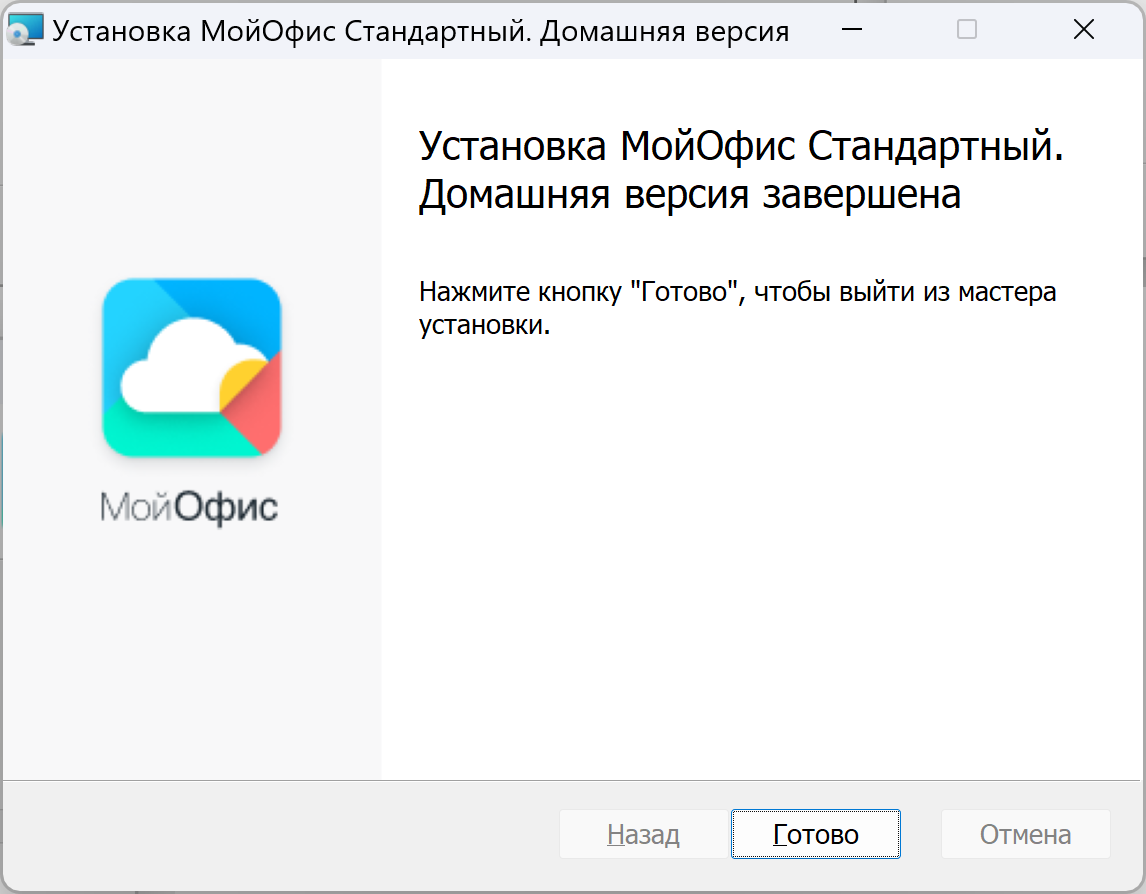Click the heading line Установка МойОфис Стандартный
The height and width of the screenshot is (894, 1146).
click(740, 147)
